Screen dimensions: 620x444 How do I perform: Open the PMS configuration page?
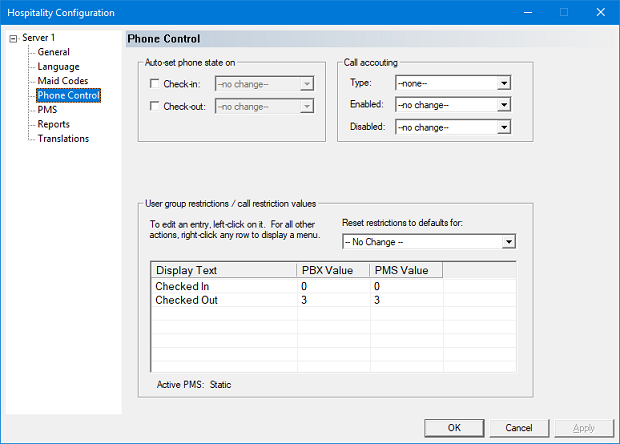[47, 110]
